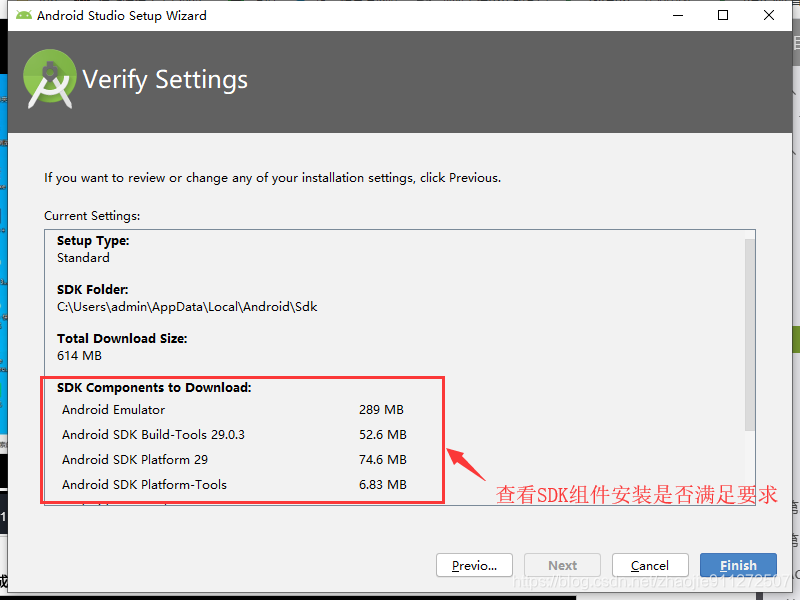This screenshot has width=800, height=600.
Task: Select Android SDK Build-Tools 29.0.3 row
Action: 234,435
